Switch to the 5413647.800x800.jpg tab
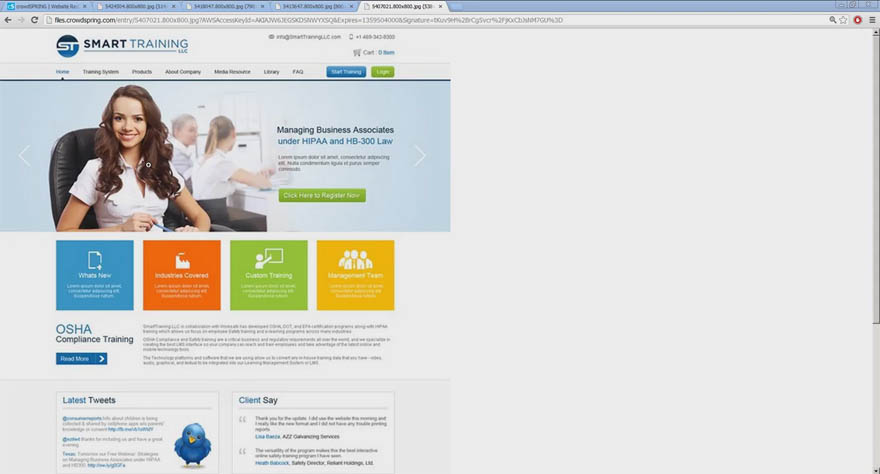 click(x=313, y=6)
